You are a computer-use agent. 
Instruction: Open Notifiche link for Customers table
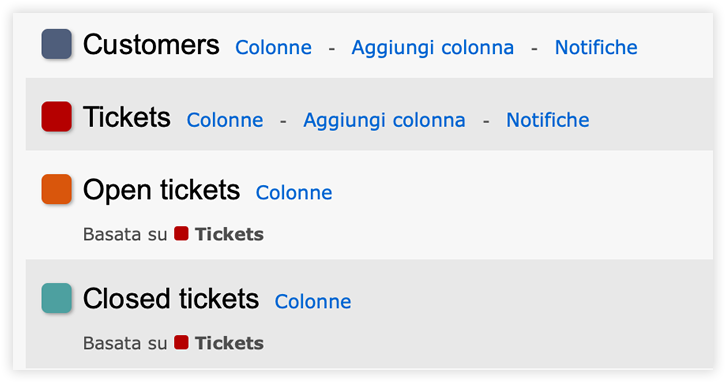(x=596, y=47)
